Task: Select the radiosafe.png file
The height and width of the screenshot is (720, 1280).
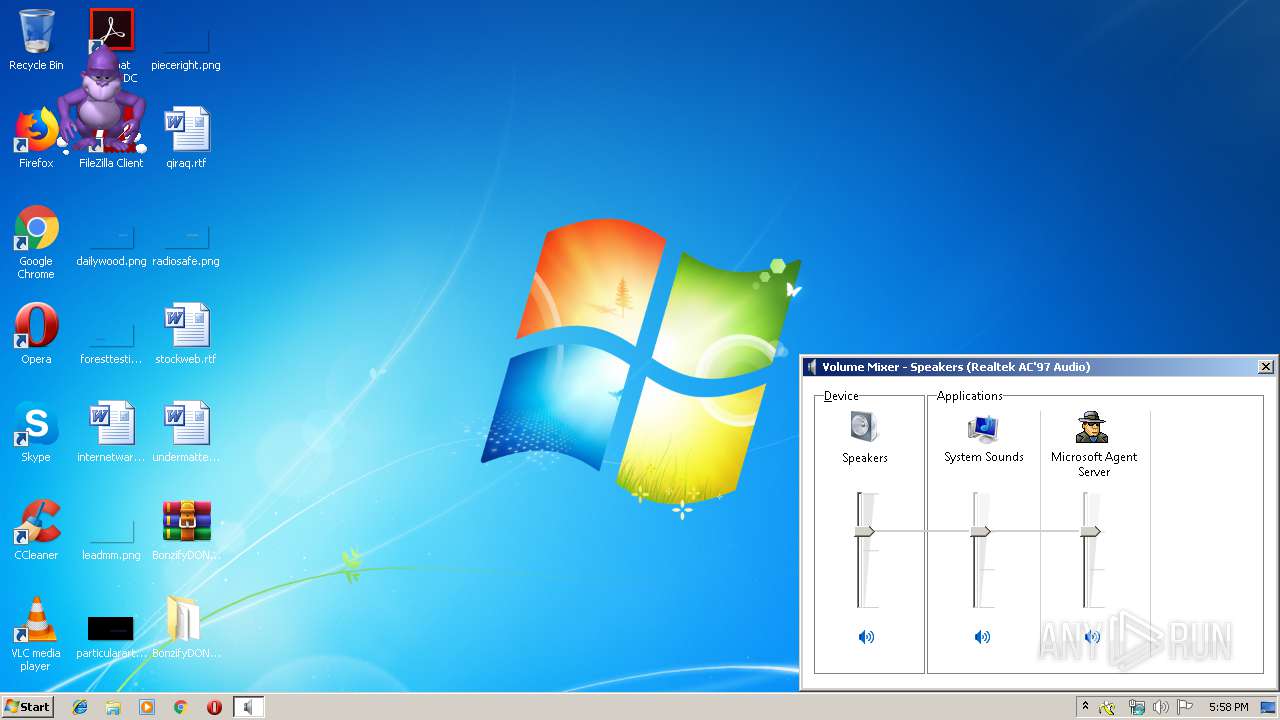Action: (186, 244)
